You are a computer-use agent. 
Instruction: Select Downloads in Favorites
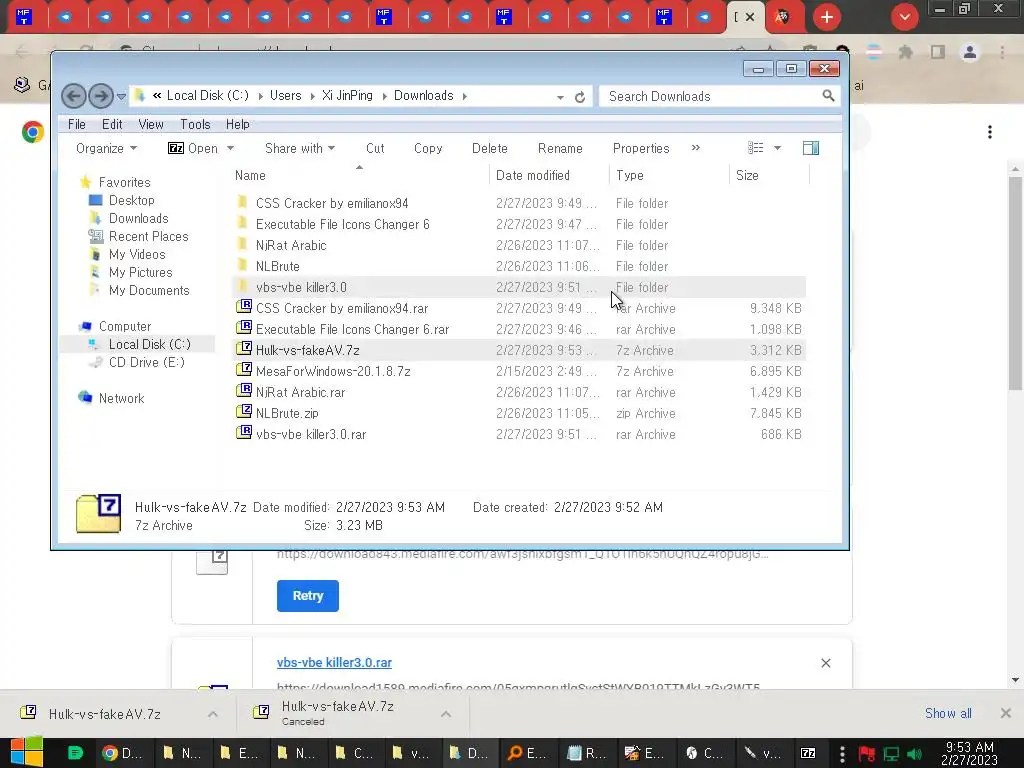pos(138,218)
